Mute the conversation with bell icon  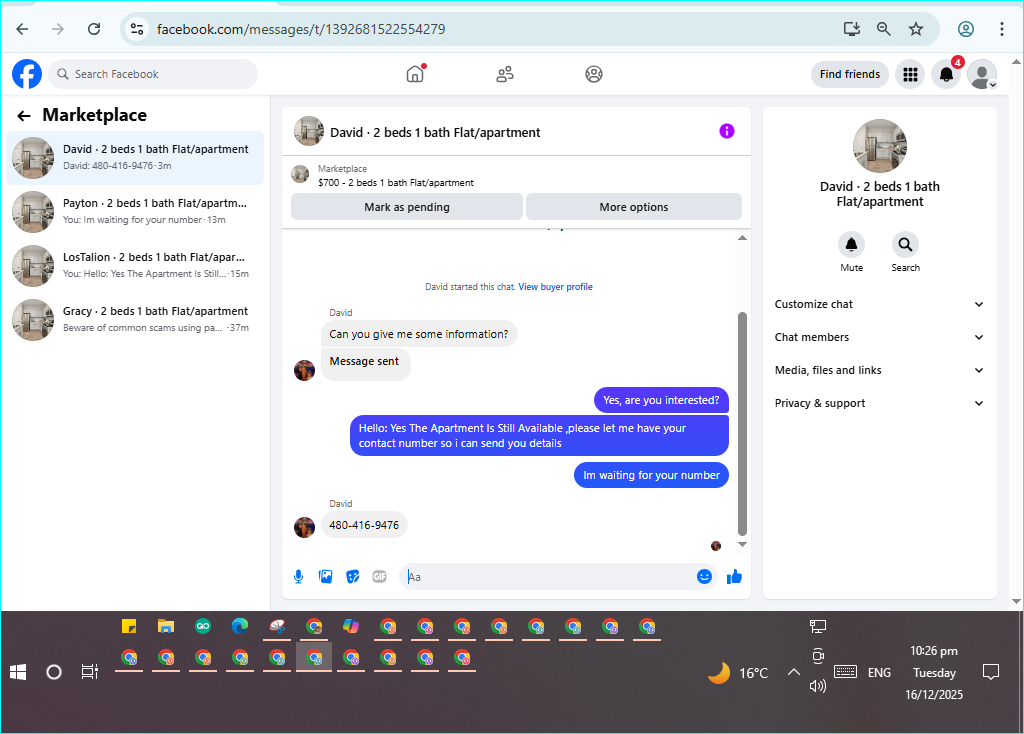852,244
